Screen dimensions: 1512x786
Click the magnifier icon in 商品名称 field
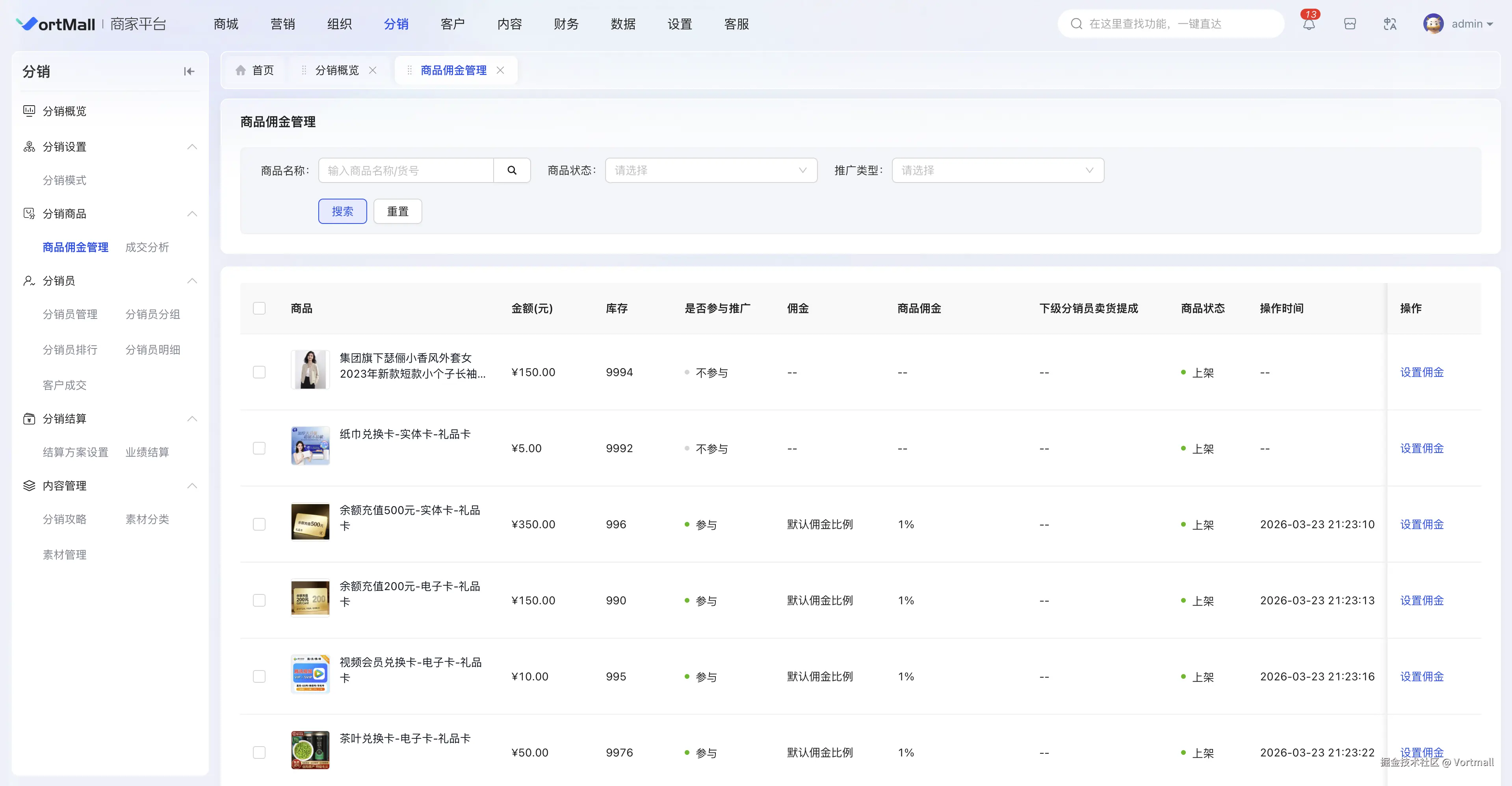tap(511, 170)
